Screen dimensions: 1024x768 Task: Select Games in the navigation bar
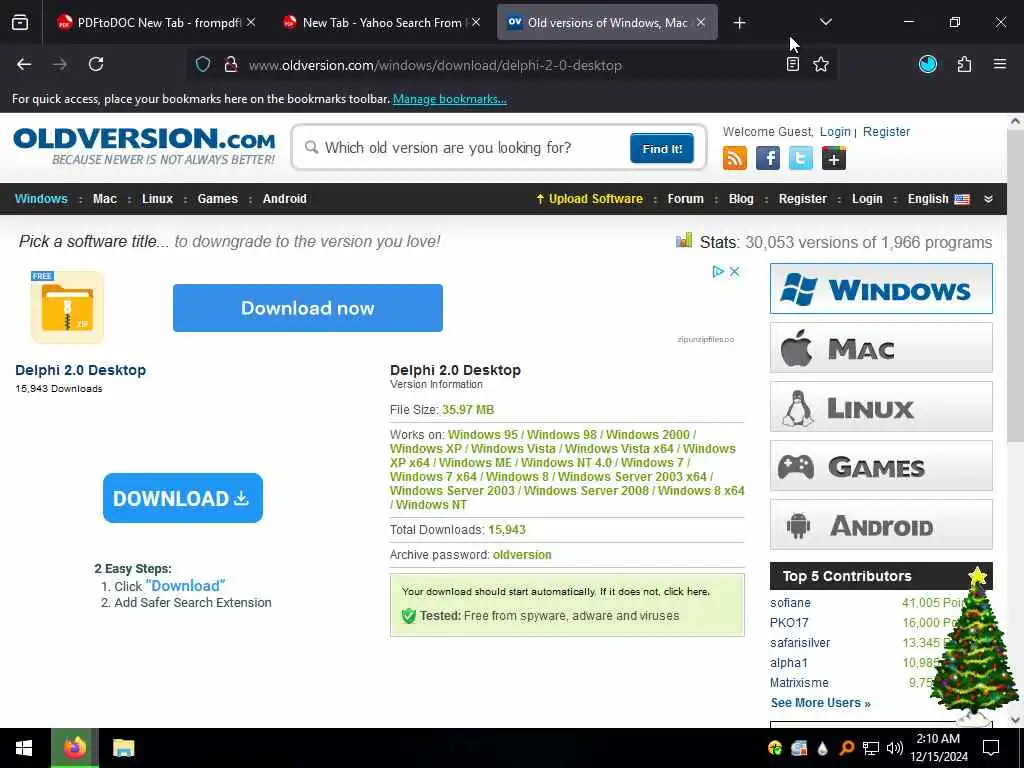(x=217, y=199)
